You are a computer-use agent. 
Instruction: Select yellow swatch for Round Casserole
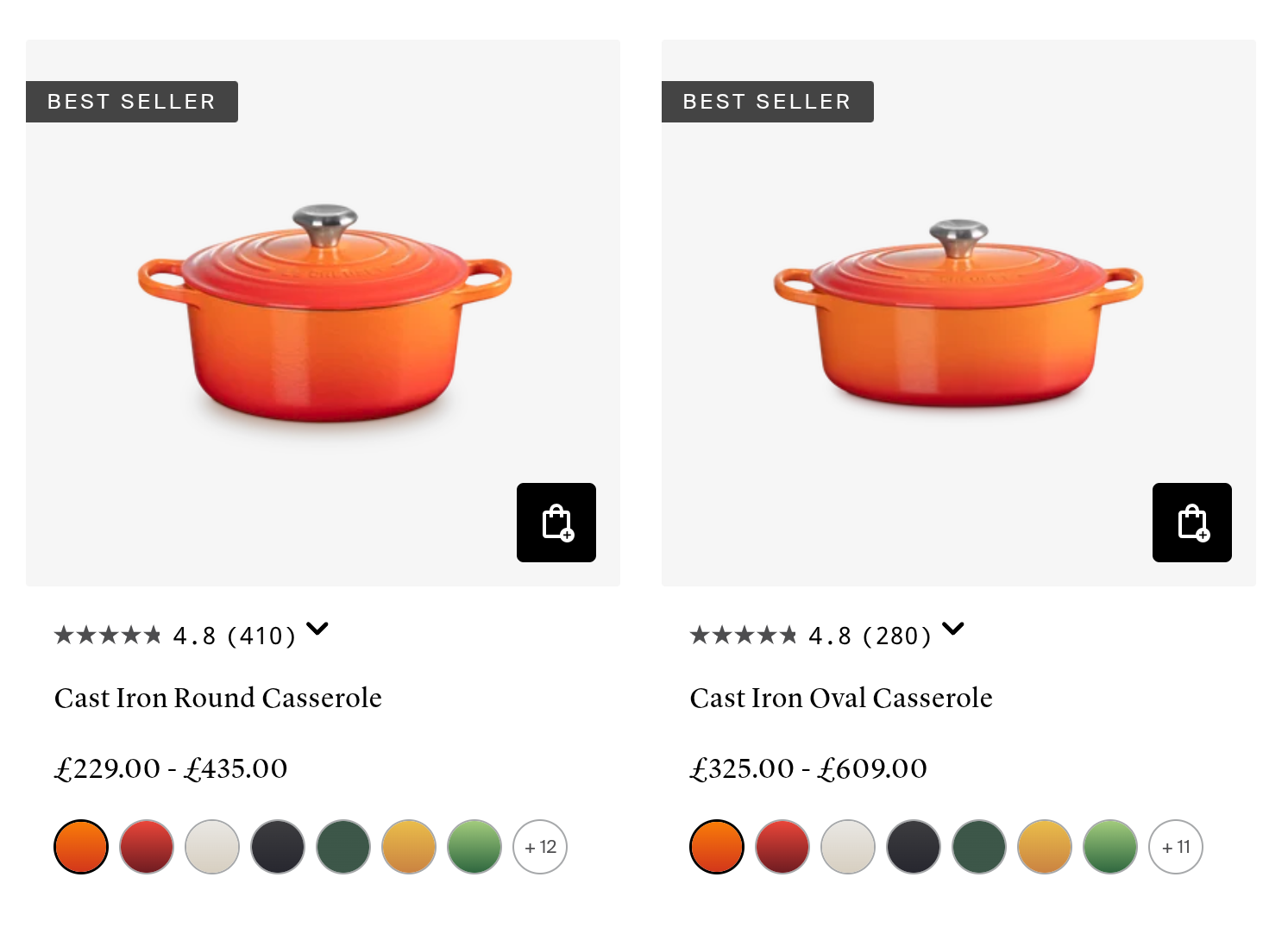(x=409, y=847)
